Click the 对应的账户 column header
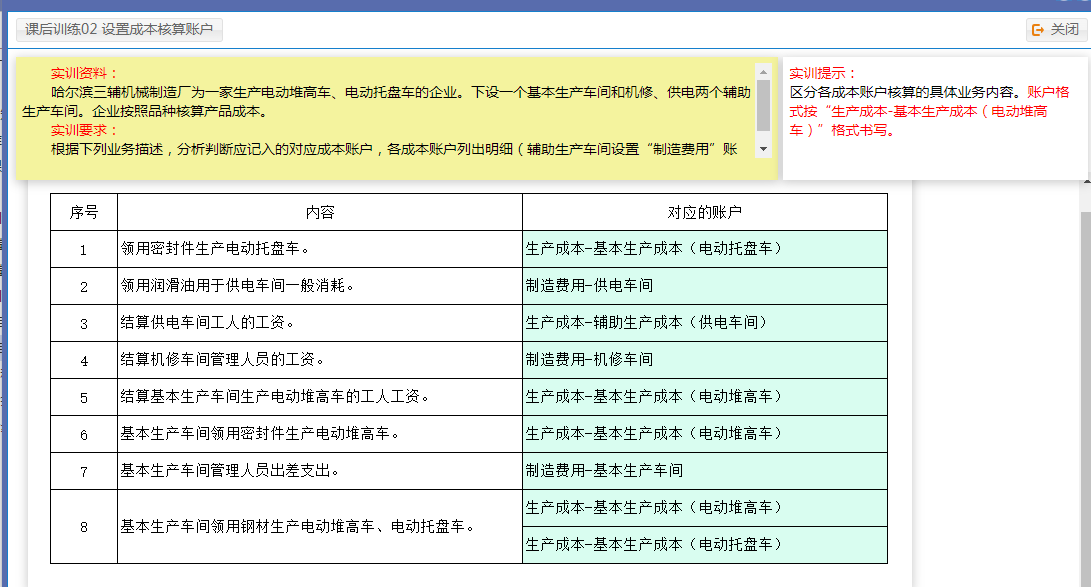The height and width of the screenshot is (587, 1091). click(x=705, y=212)
